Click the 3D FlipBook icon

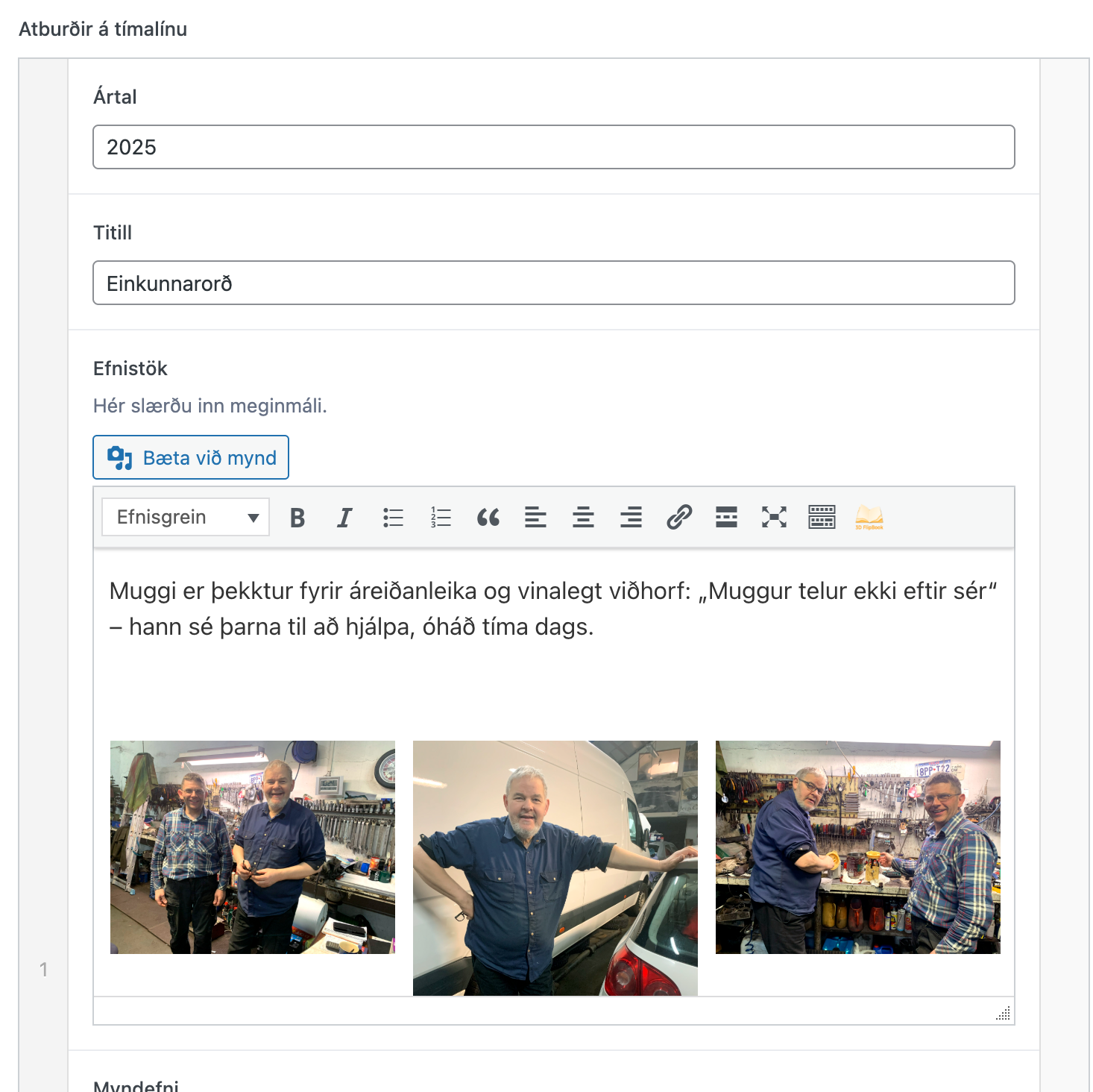[869, 517]
